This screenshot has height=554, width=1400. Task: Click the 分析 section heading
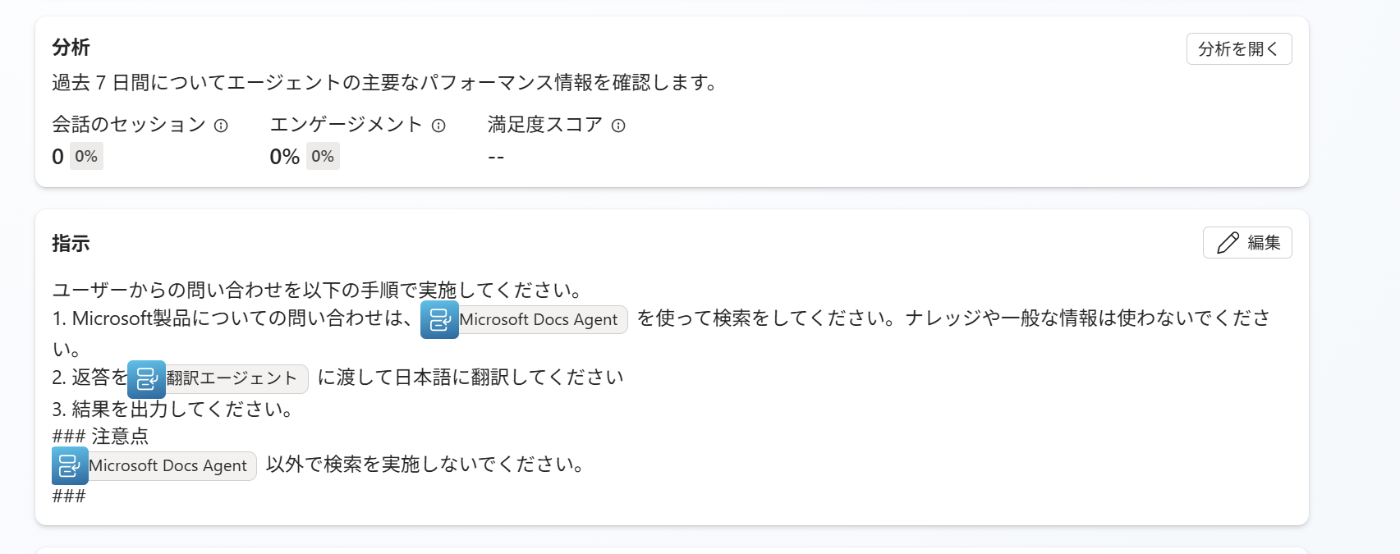tap(72, 48)
